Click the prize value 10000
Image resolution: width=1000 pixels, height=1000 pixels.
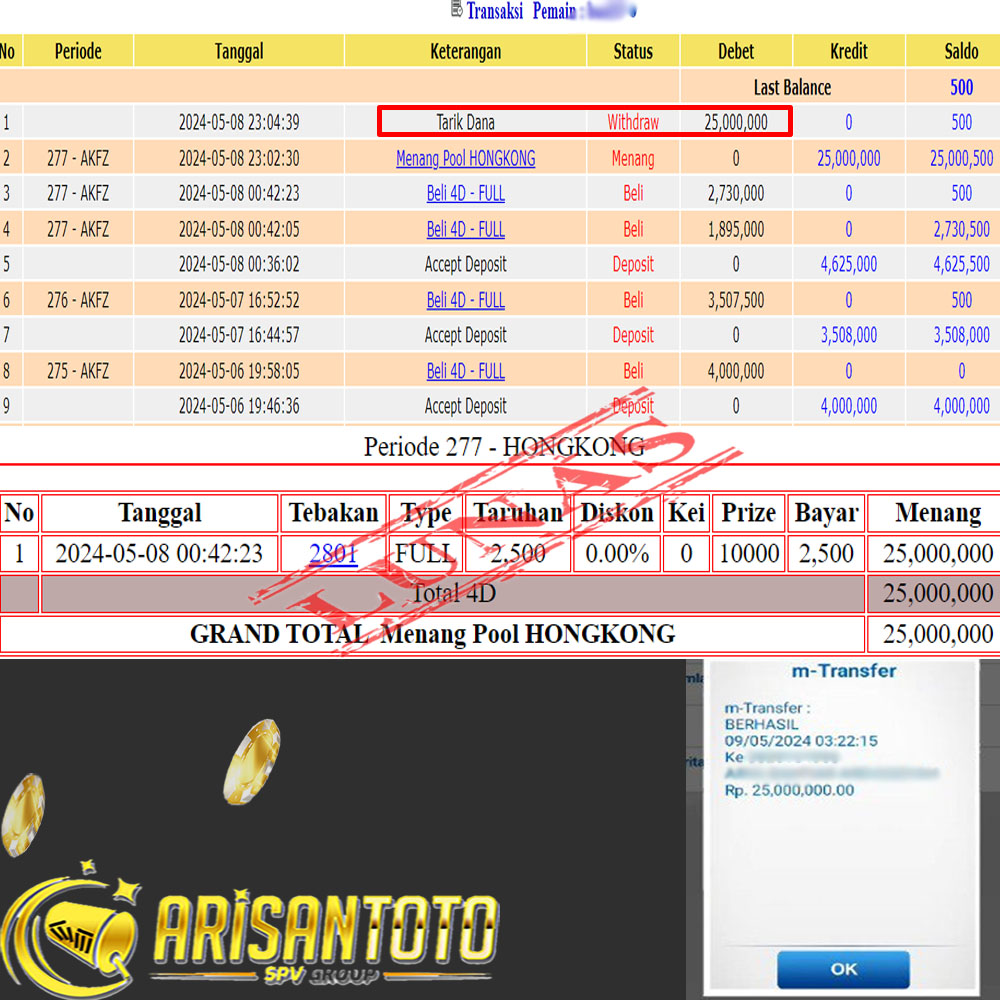tap(749, 553)
